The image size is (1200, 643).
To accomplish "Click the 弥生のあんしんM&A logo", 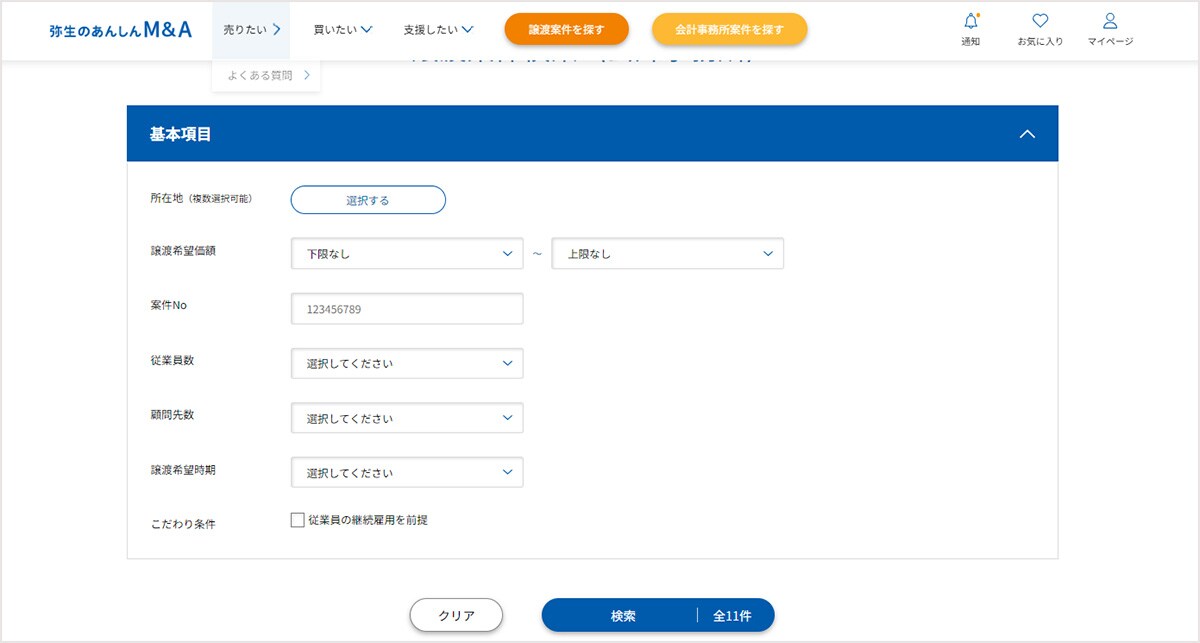I will point(120,30).
